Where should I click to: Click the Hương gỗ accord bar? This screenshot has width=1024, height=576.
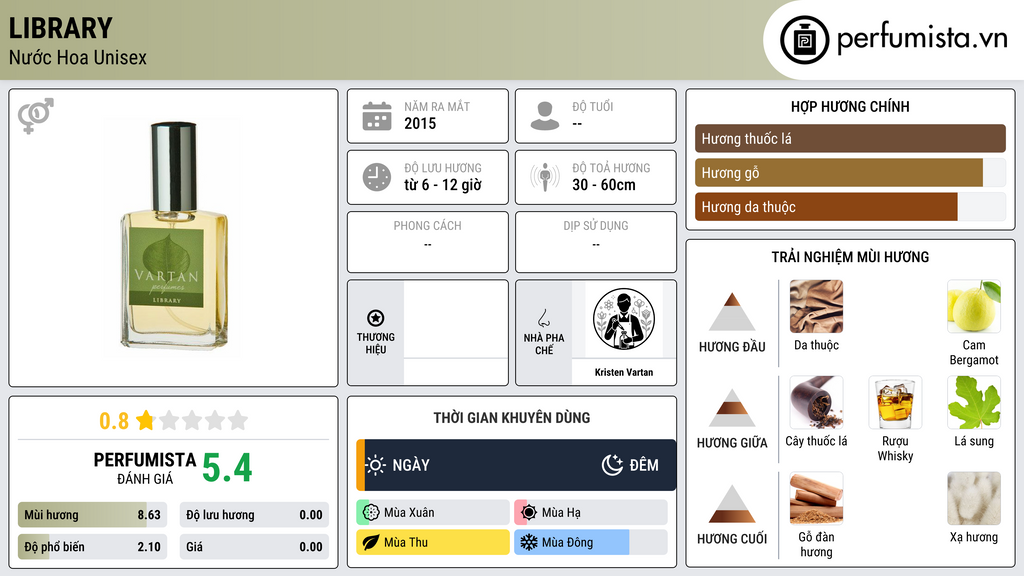850,172
